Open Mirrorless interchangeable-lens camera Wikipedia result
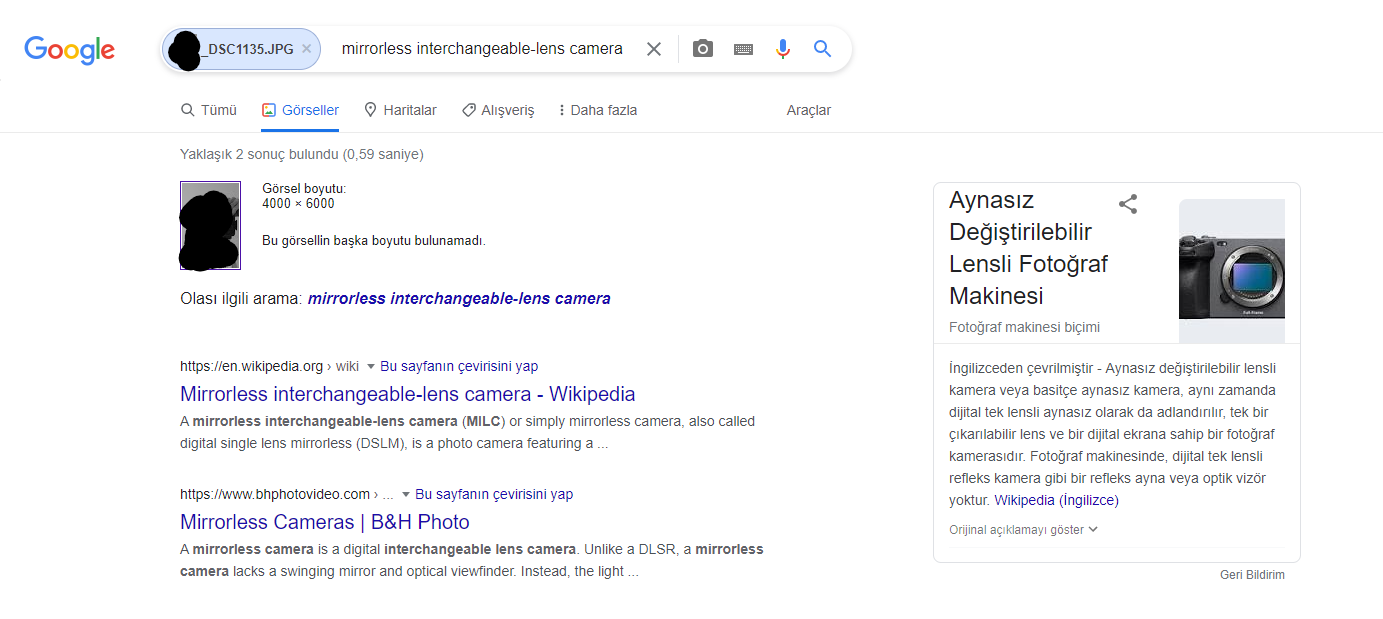 coord(408,394)
